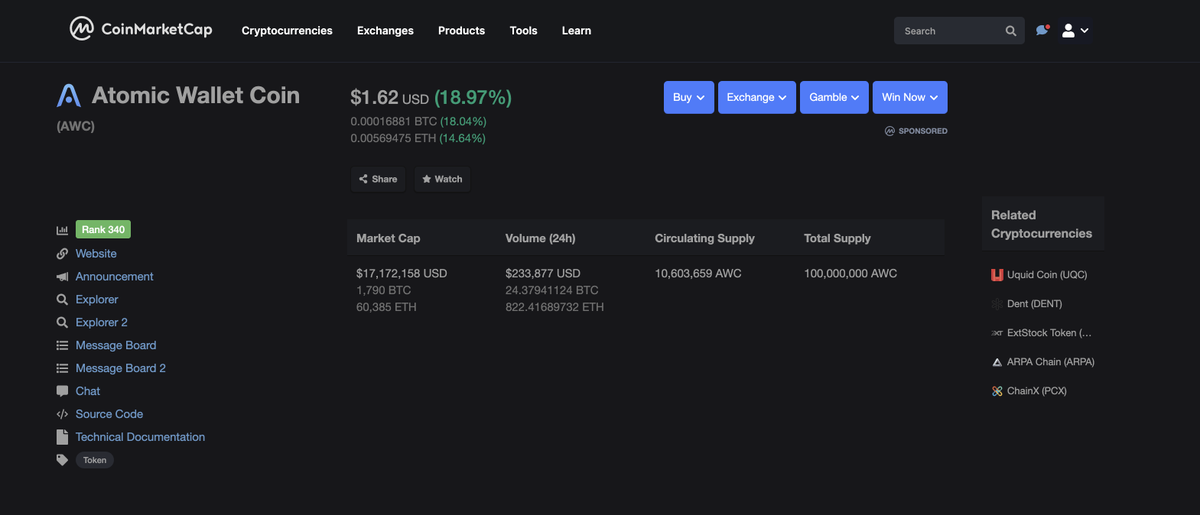1200x515 pixels.
Task: Open the Products menu
Action: pos(461,31)
